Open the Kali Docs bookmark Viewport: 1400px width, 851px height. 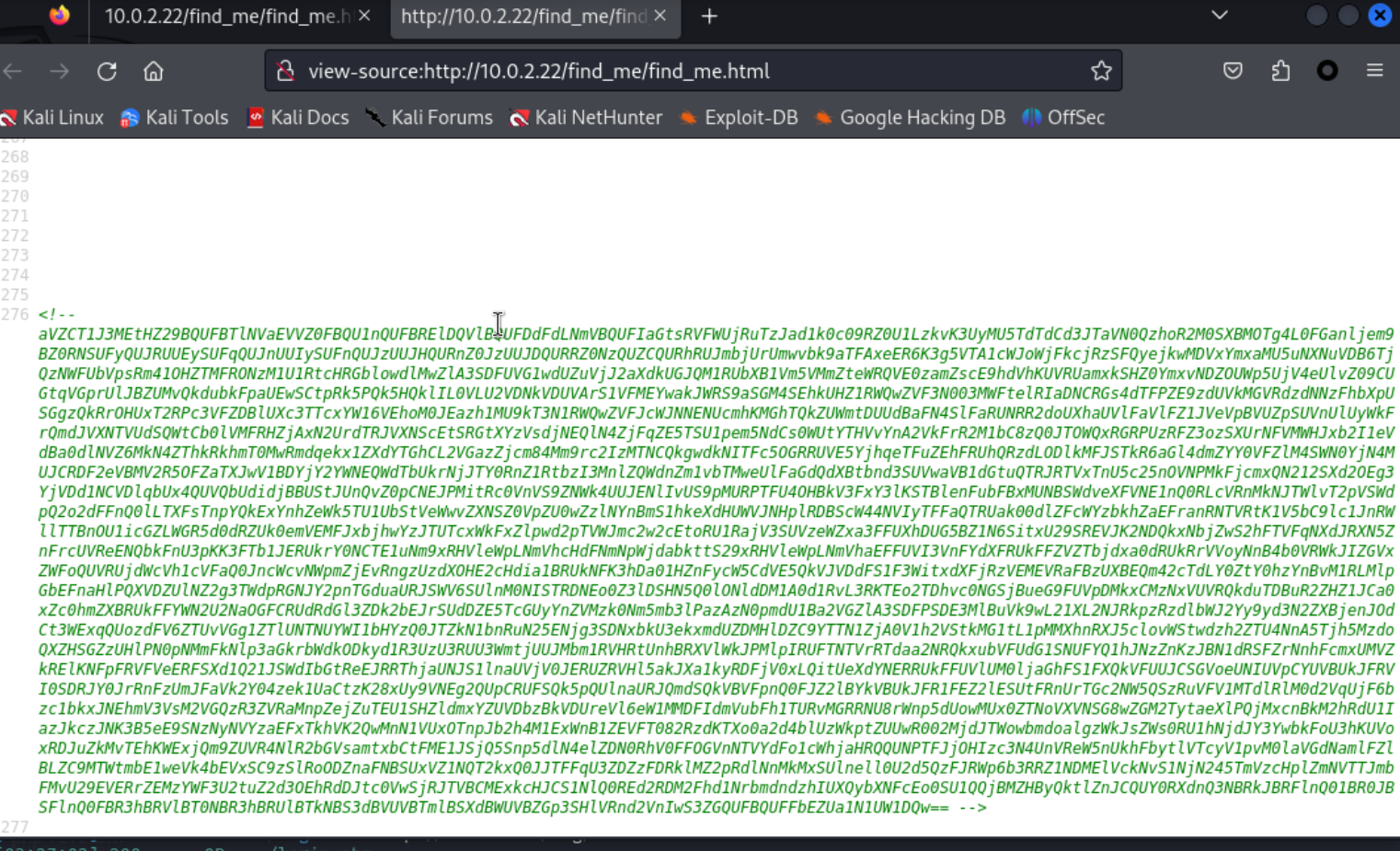(x=298, y=118)
